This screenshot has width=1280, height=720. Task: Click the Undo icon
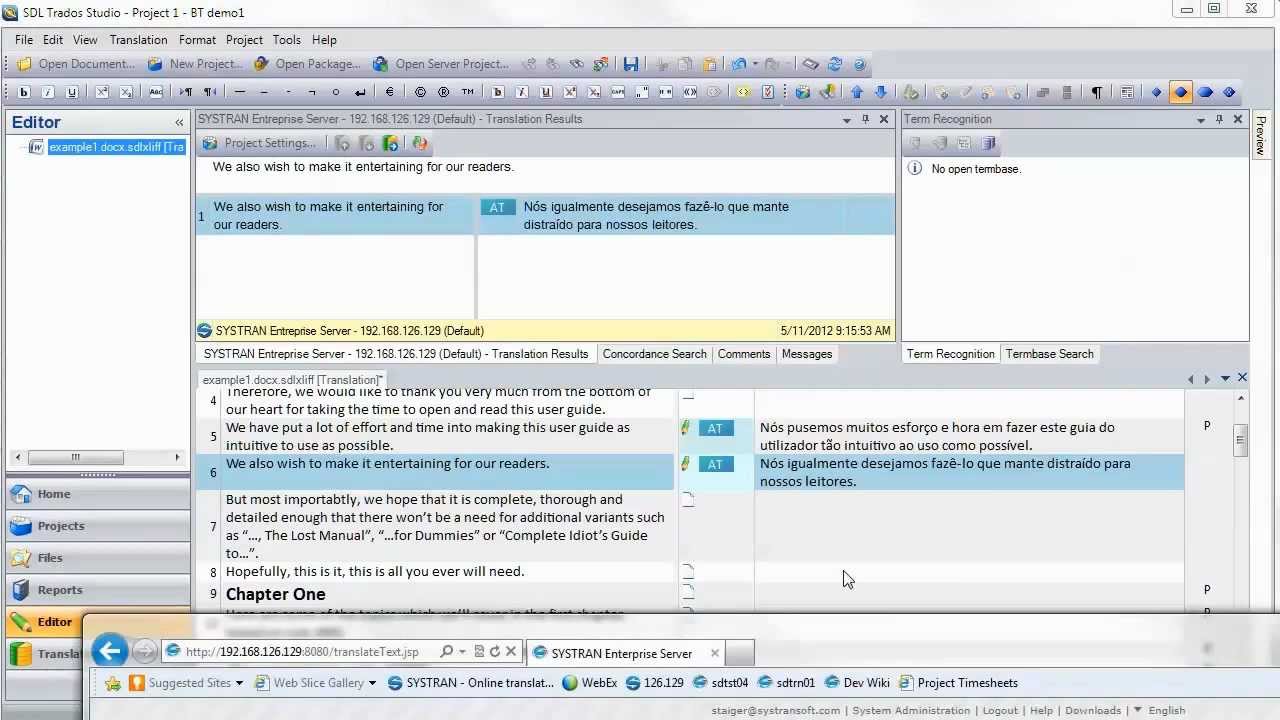pos(738,64)
